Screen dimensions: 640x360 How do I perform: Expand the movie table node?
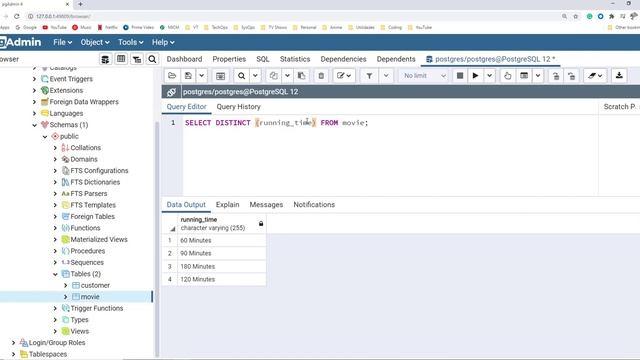(66, 297)
